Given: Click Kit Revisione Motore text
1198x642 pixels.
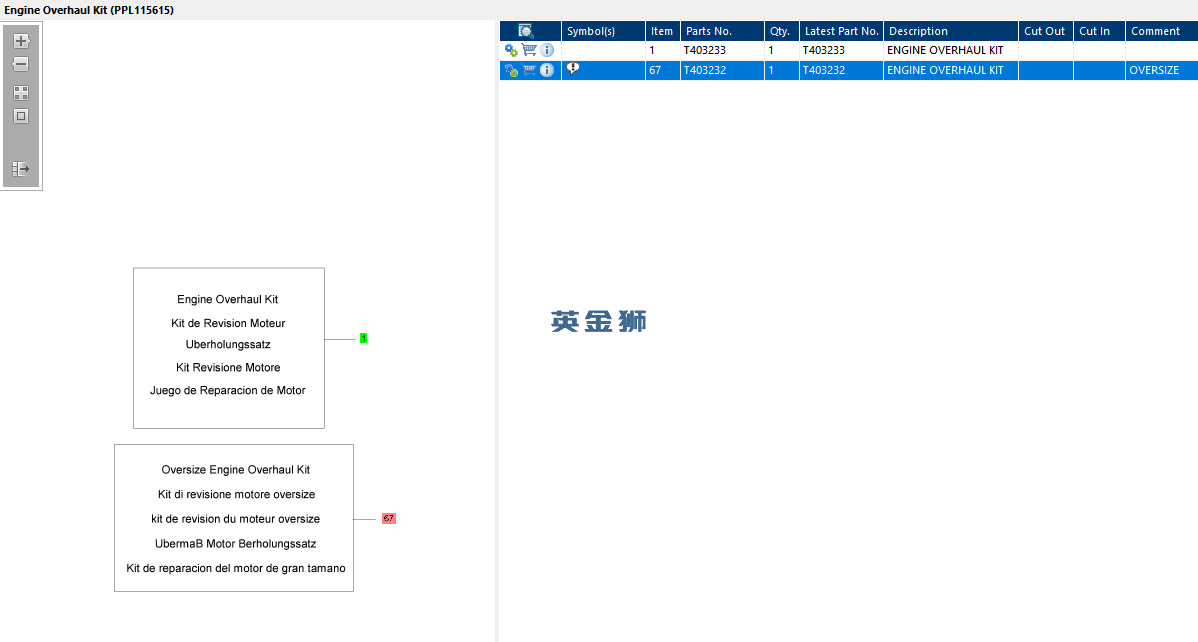Looking at the screenshot, I should pos(228,368).
